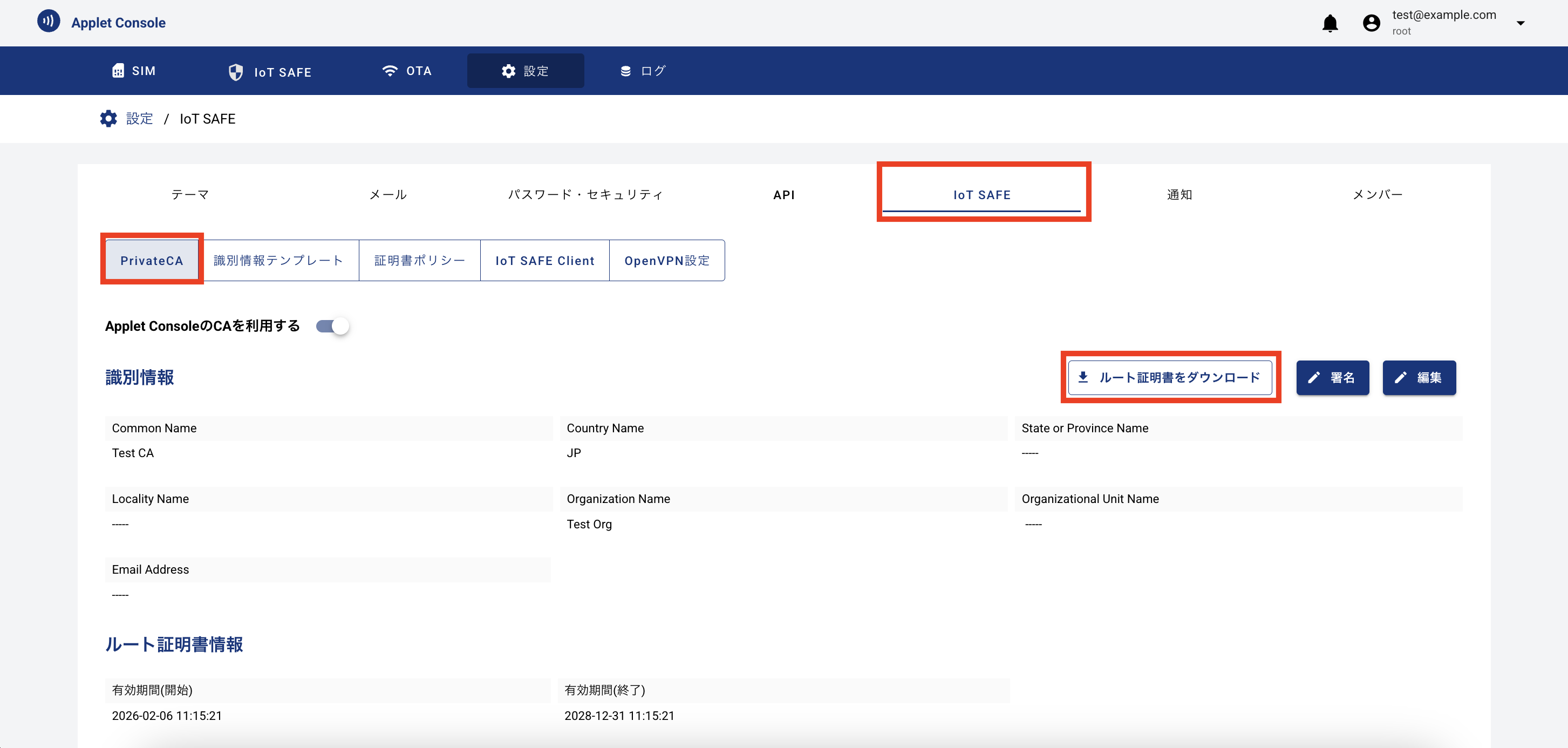Image resolution: width=1568 pixels, height=748 pixels.
Task: Open notifications bell icon
Action: click(x=1330, y=23)
